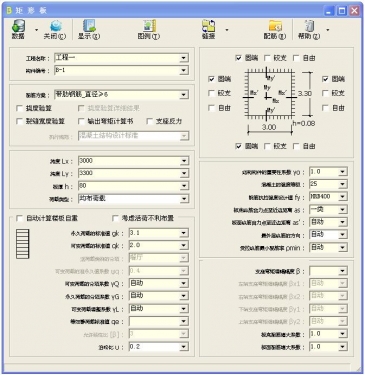Viewport: 365px width, 375px height.
Task: Toggle the 自动计算楼板自重 checkbox
Action: 20,218
